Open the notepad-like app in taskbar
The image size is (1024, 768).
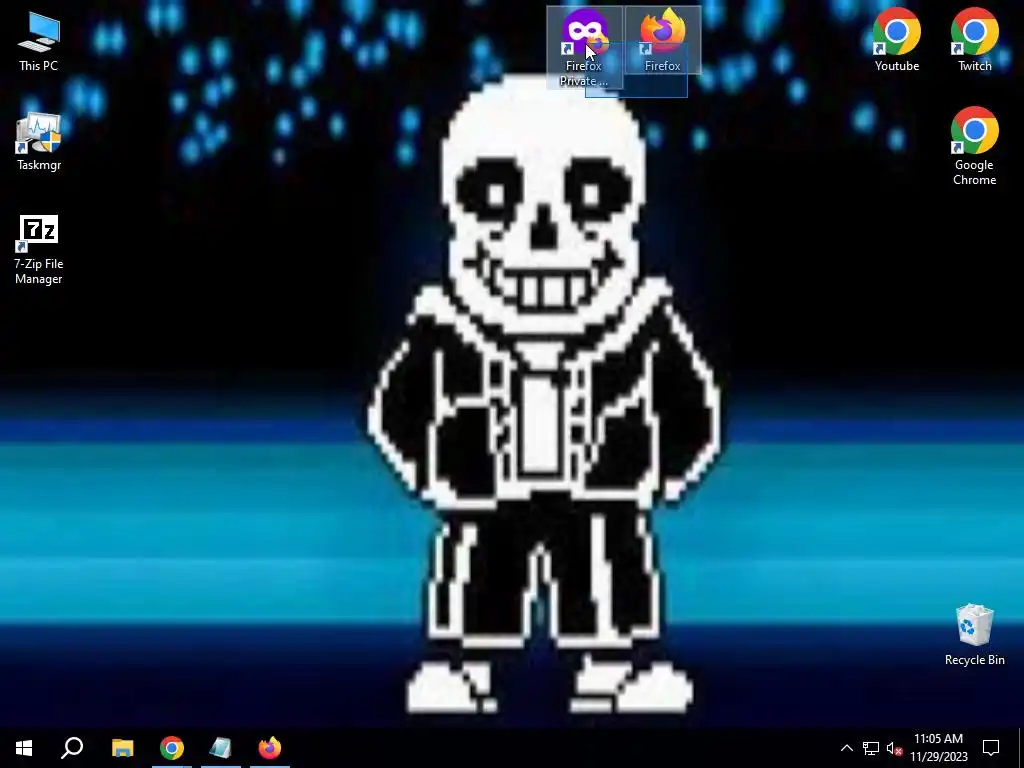[x=221, y=748]
